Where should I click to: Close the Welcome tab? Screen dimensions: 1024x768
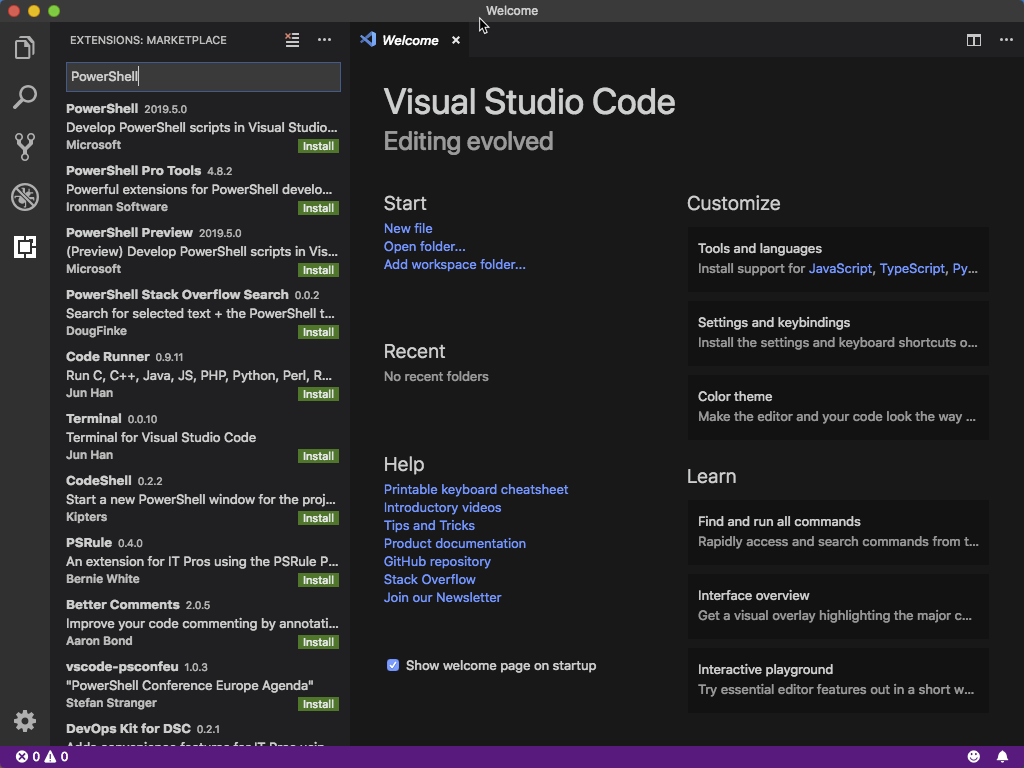click(x=456, y=40)
